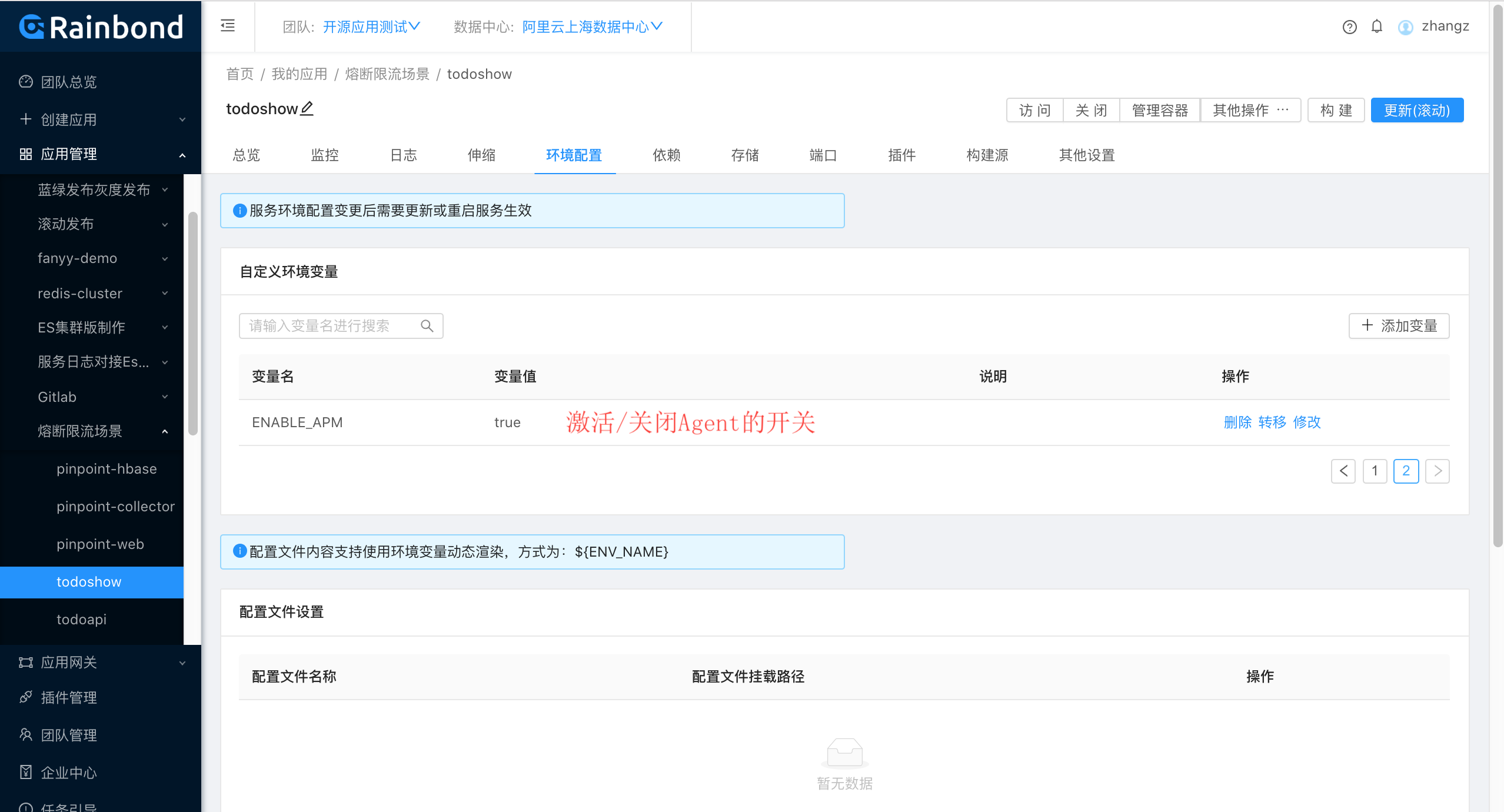1504x812 pixels.
Task: Click the 添加变量 button
Action: tap(1399, 326)
